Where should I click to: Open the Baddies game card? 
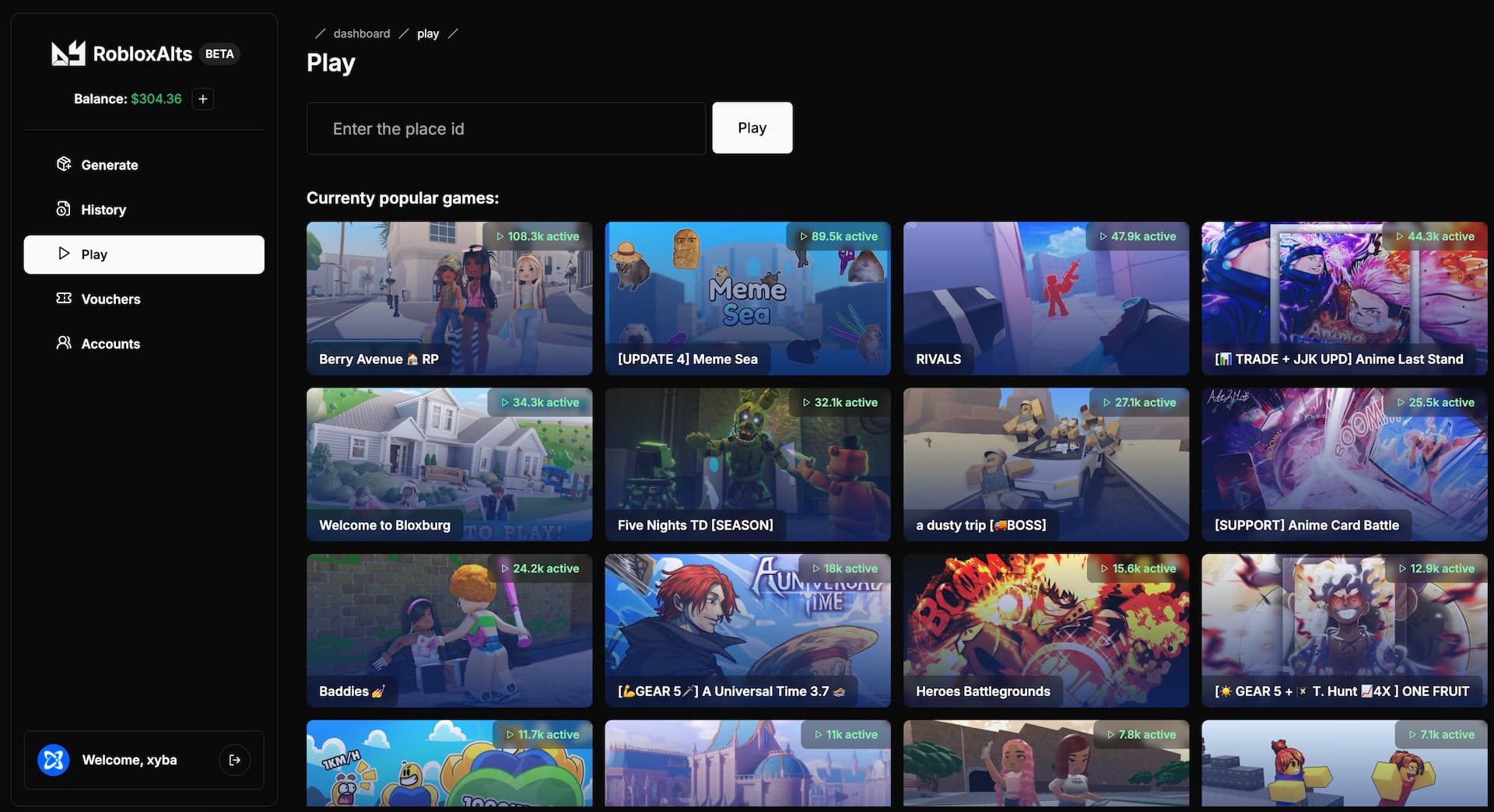(449, 631)
